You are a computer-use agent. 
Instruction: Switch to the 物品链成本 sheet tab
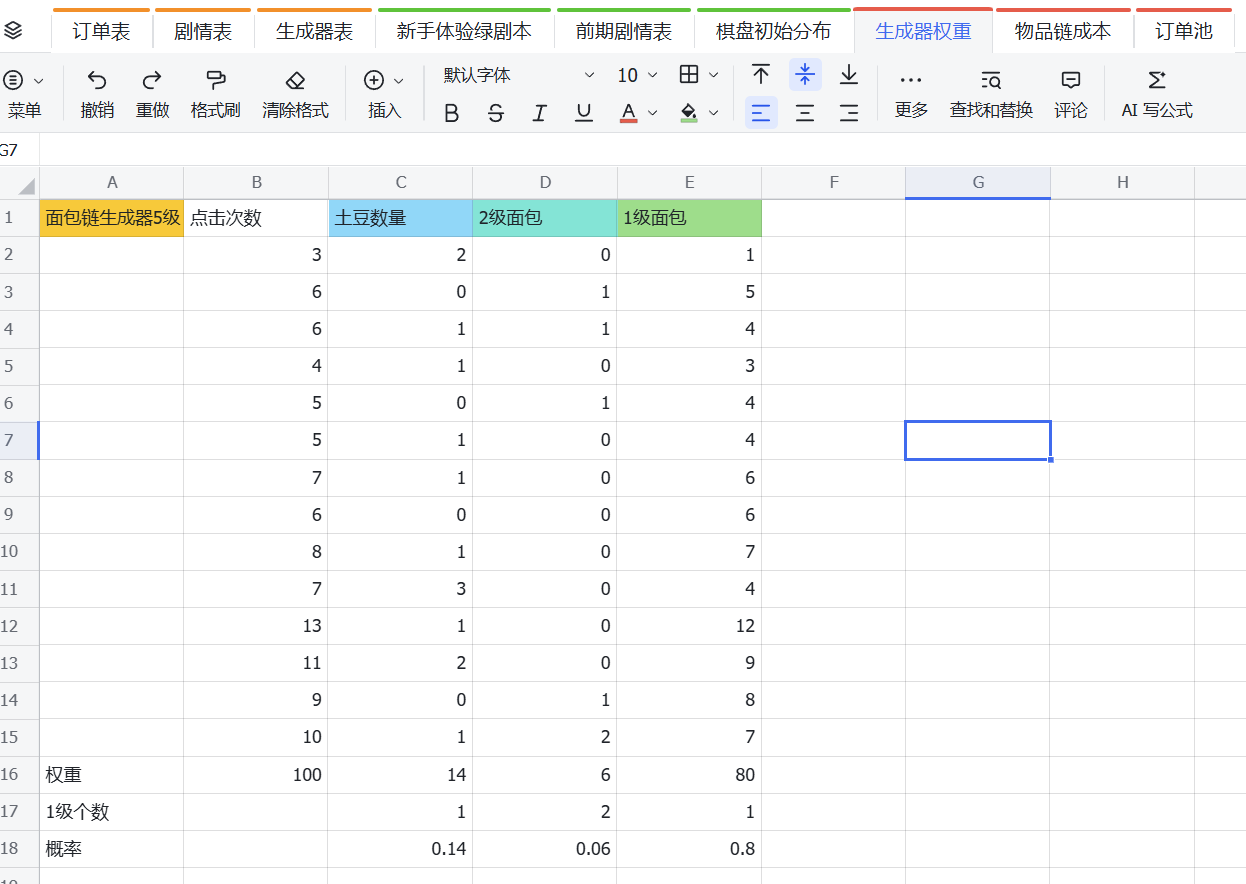[1062, 31]
